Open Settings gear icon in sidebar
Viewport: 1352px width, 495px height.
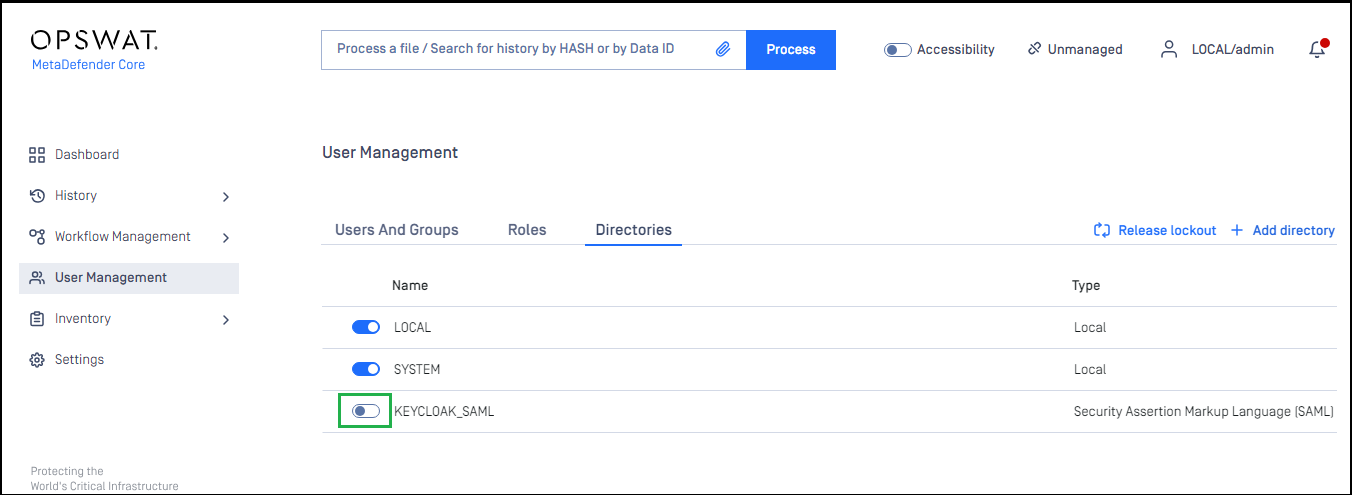point(37,360)
